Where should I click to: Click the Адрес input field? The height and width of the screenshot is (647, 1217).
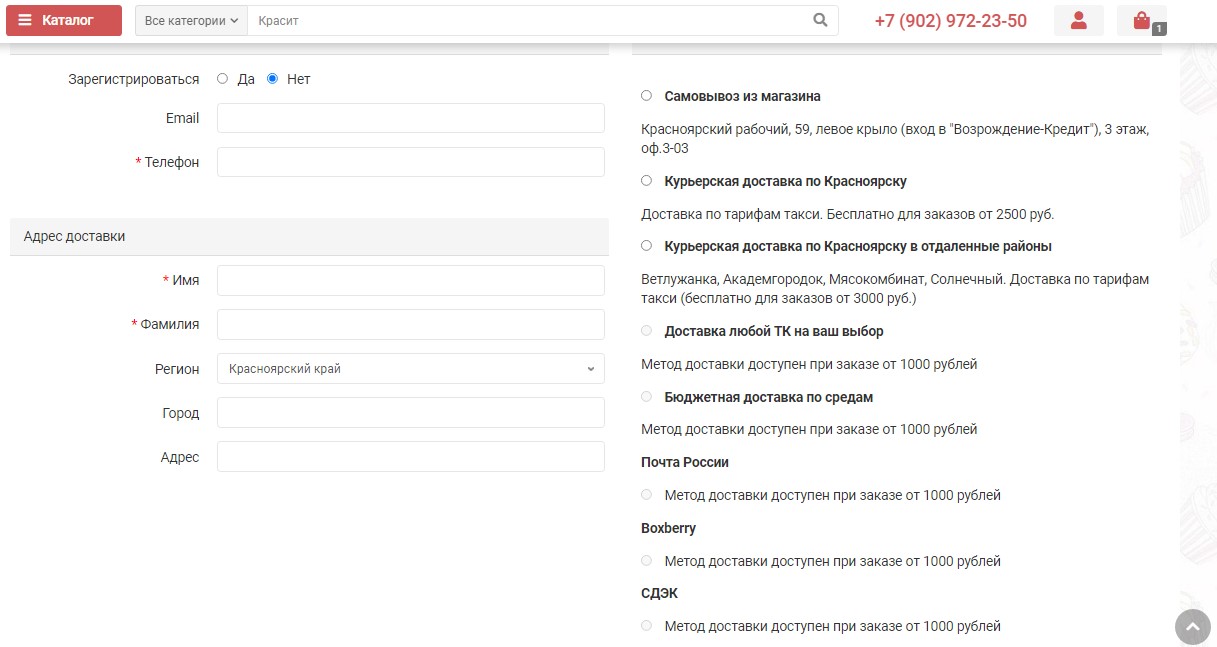pyautogui.click(x=410, y=457)
